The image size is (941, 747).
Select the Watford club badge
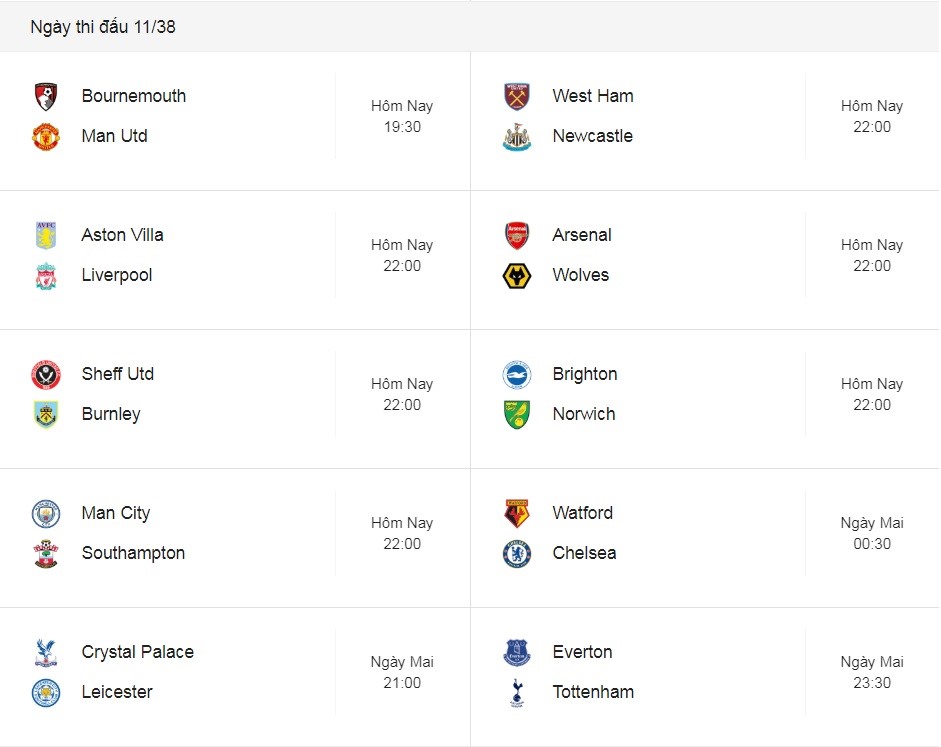point(517,514)
